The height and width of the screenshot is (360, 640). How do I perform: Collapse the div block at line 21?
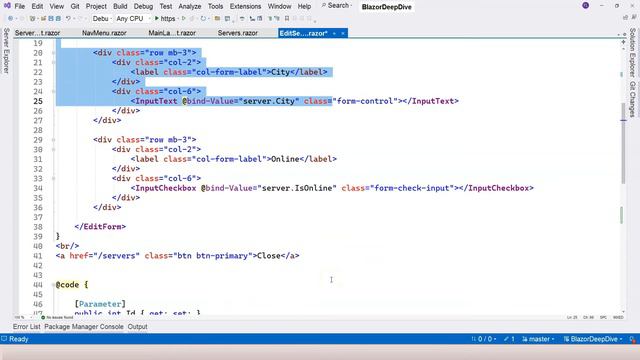(x=53, y=62)
